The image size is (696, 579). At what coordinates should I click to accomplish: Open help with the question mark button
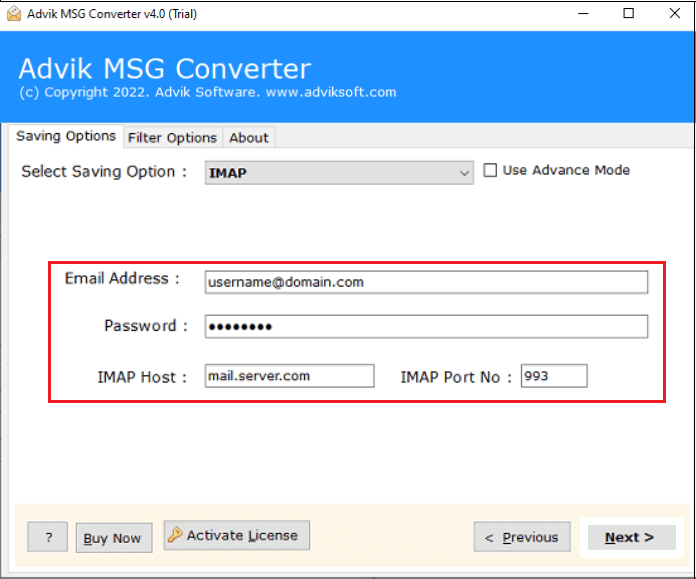(48, 537)
